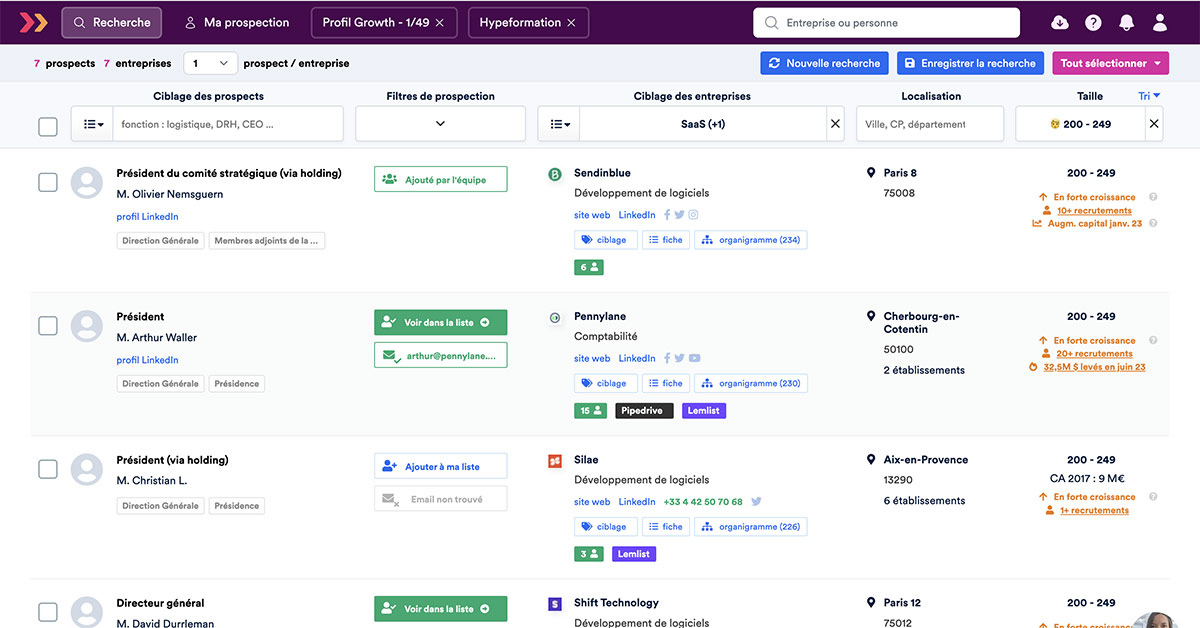Close the Hypeformation tab
Viewport: 1200px width, 628px height.
[571, 23]
